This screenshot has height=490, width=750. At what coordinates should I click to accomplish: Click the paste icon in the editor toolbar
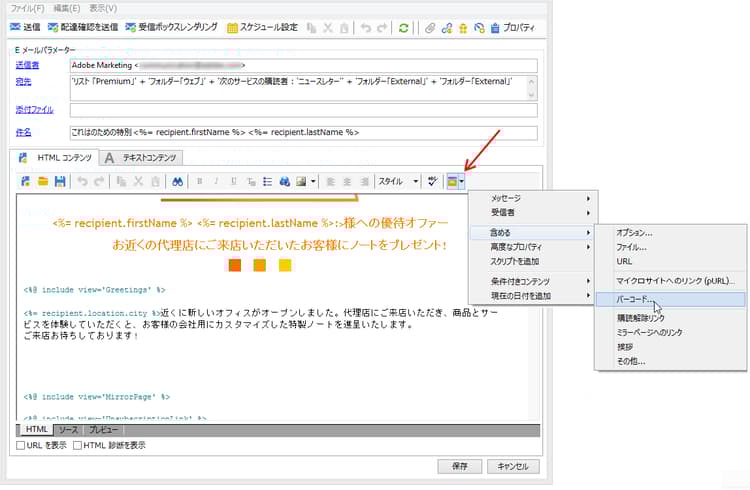pyautogui.click(x=155, y=181)
